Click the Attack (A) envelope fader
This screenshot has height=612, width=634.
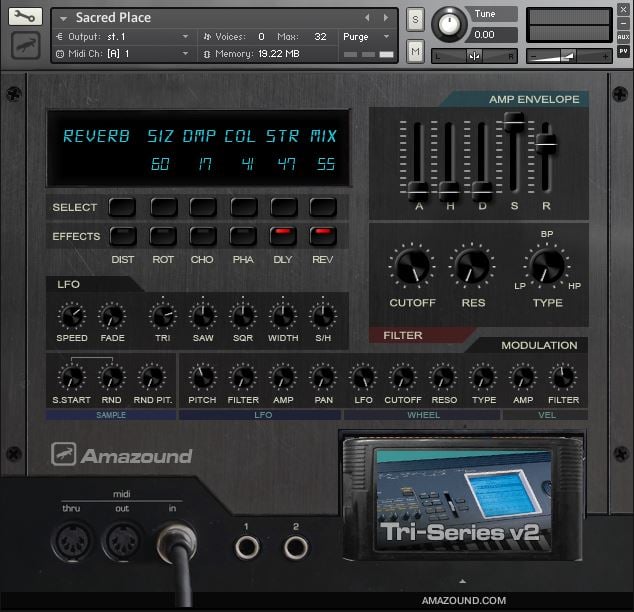tap(418, 190)
